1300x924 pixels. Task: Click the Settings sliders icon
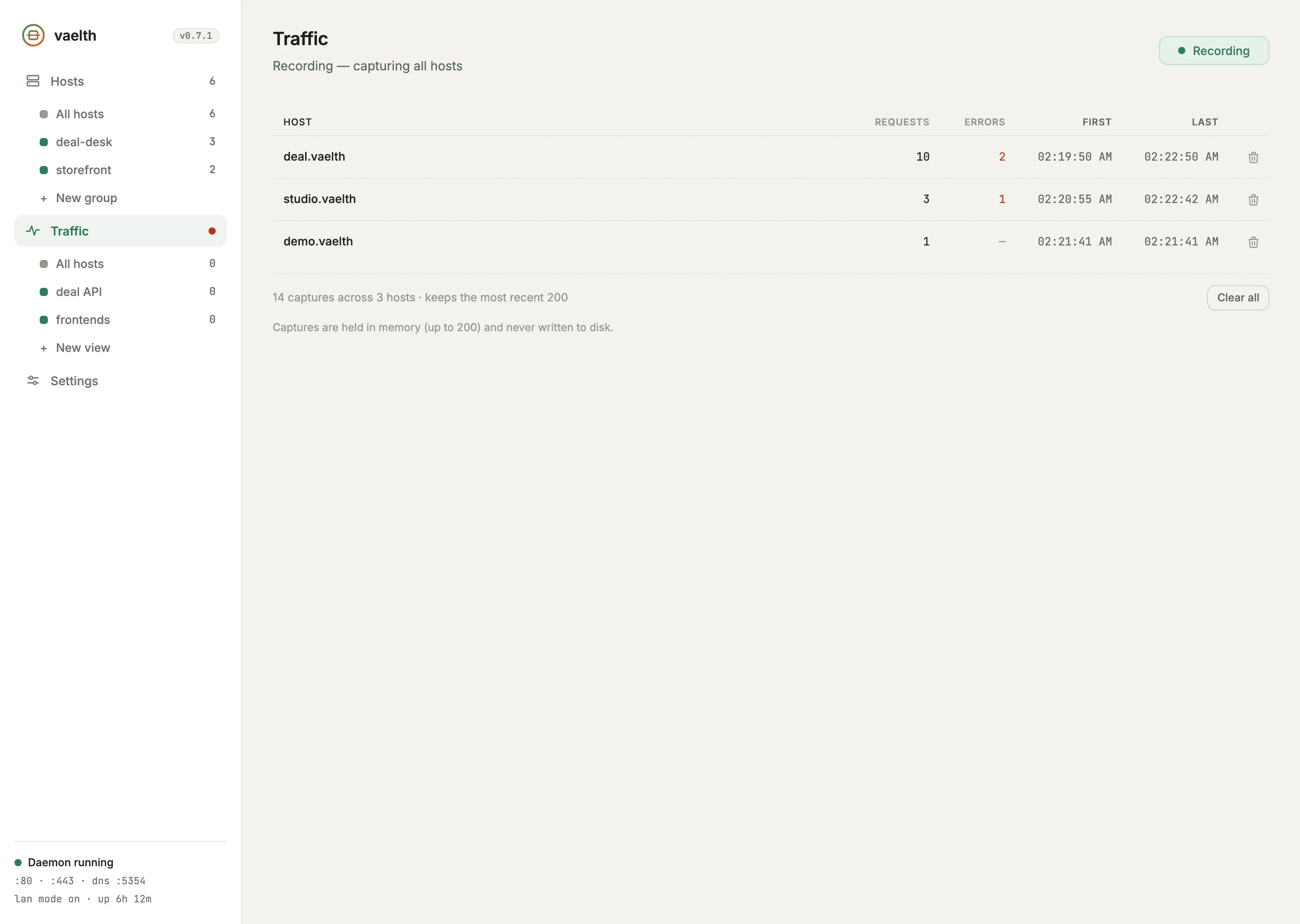click(33, 381)
